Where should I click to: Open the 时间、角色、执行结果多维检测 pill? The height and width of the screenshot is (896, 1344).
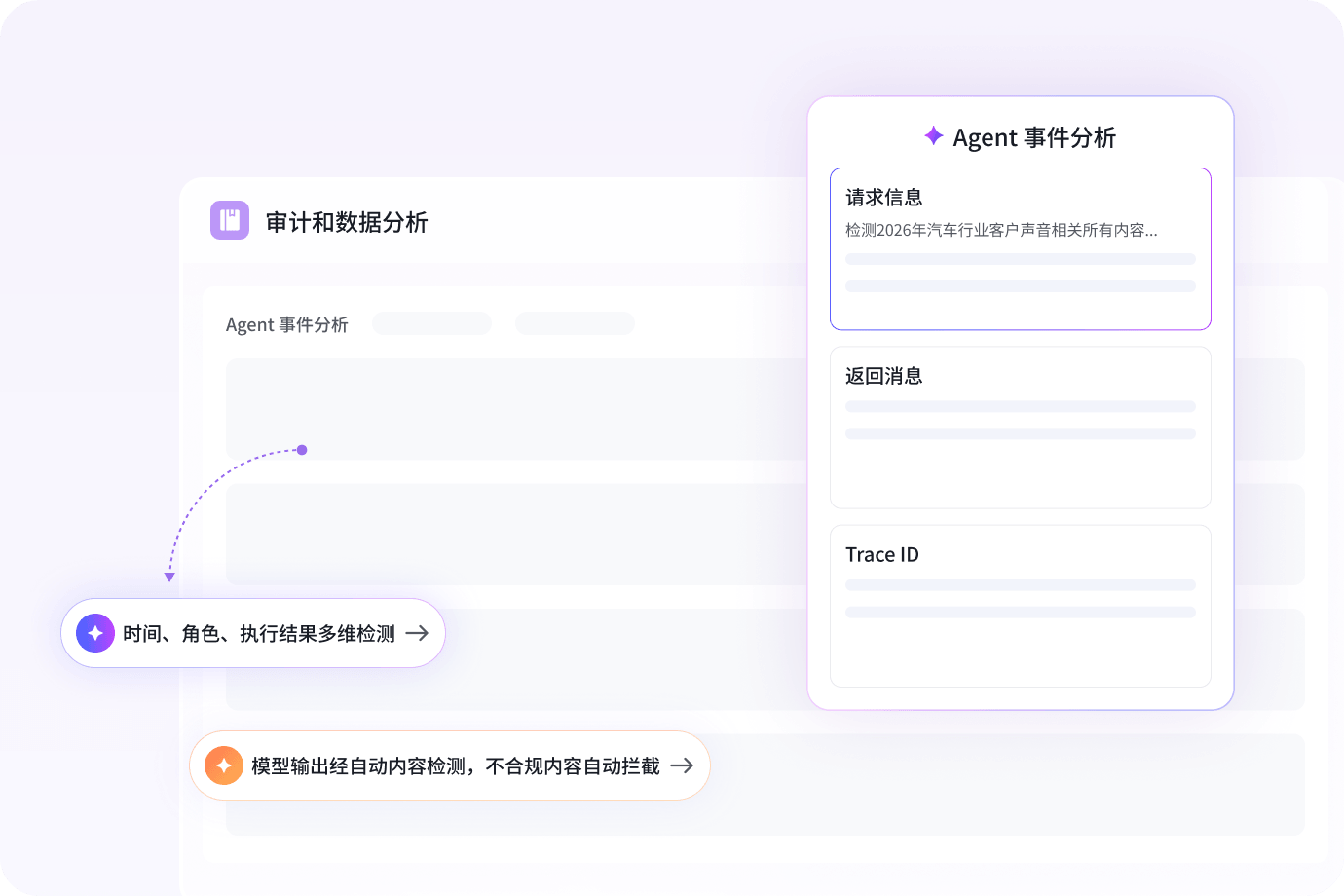click(x=253, y=633)
